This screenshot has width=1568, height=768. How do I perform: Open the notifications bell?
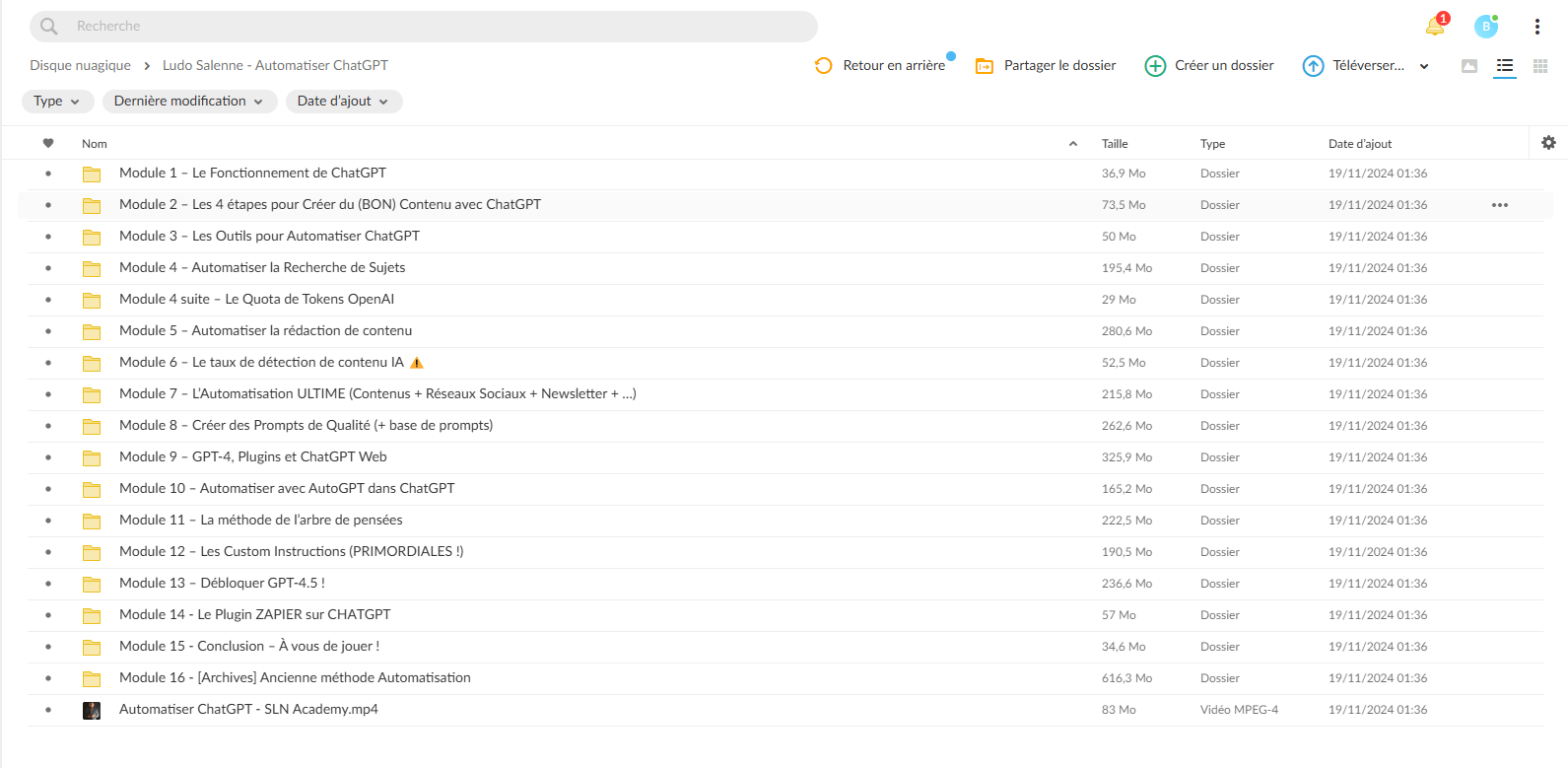(x=1435, y=27)
